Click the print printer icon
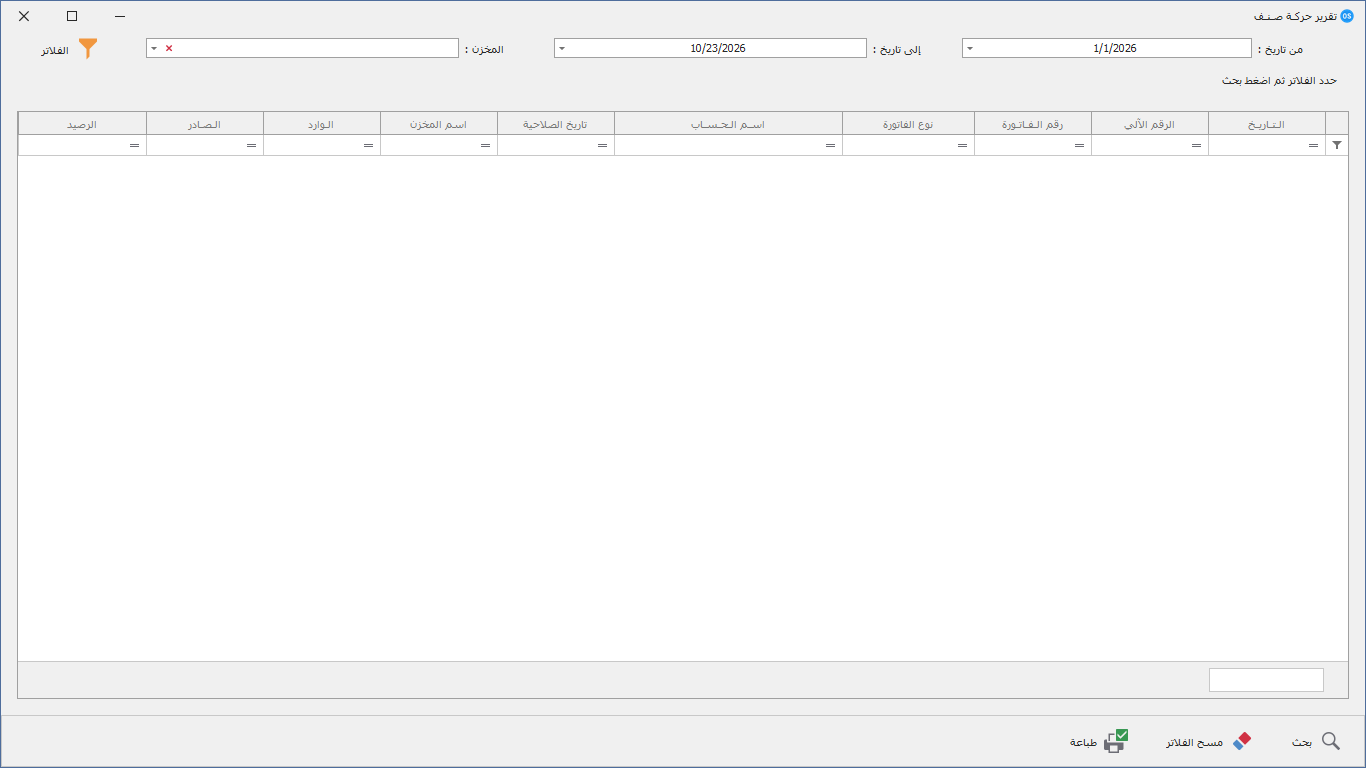The image size is (1366, 768). [1116, 741]
